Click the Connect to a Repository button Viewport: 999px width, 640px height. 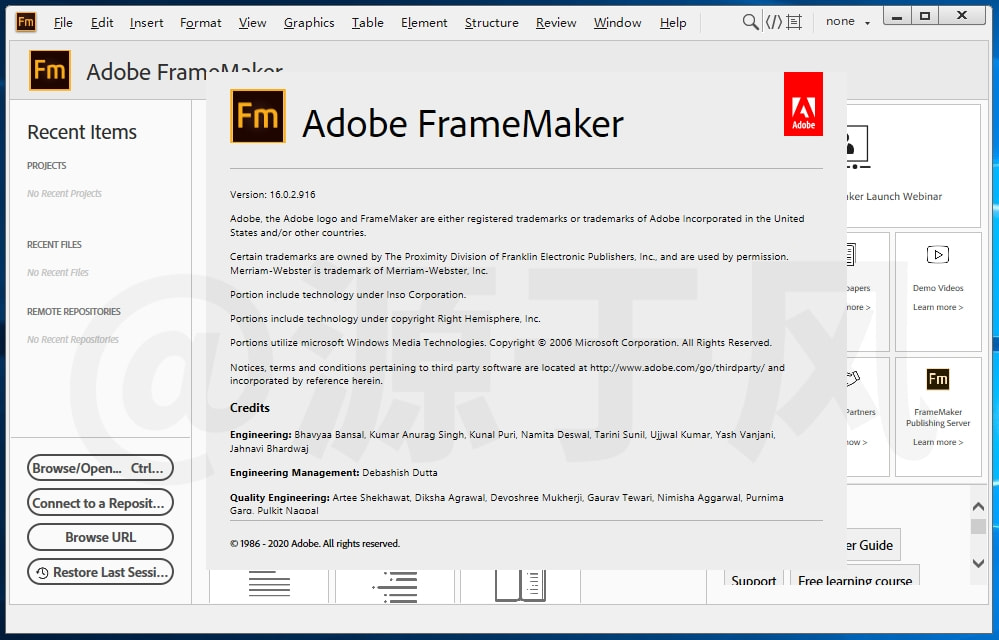coord(100,502)
